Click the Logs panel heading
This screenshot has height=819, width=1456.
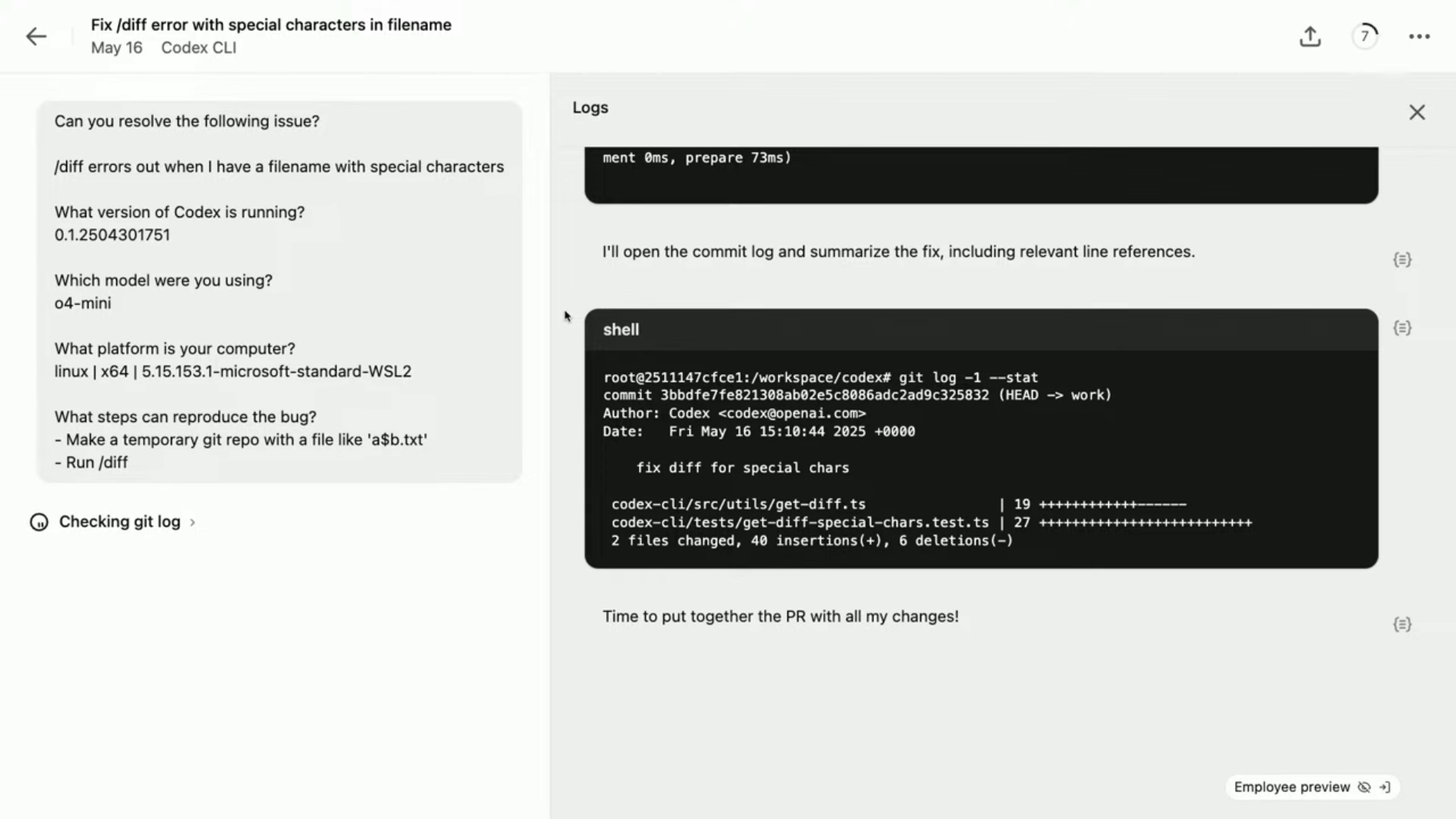590,108
